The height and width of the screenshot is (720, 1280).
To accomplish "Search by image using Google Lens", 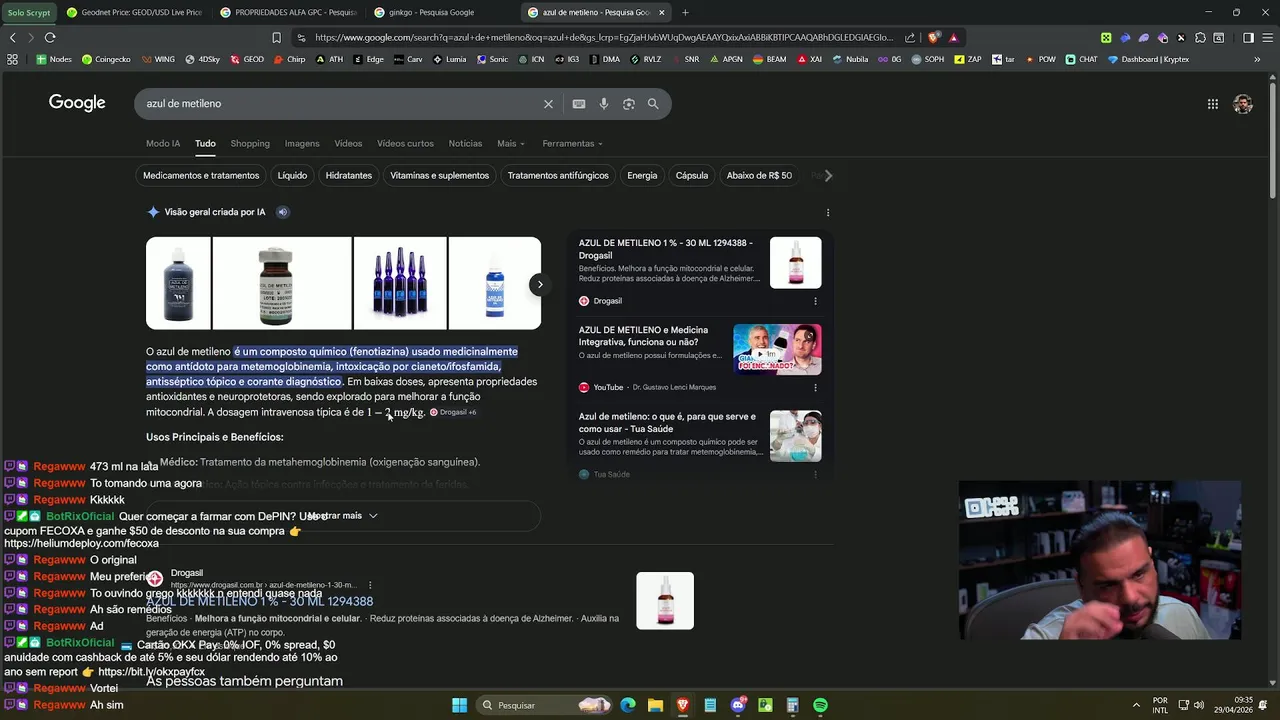I will click(629, 104).
